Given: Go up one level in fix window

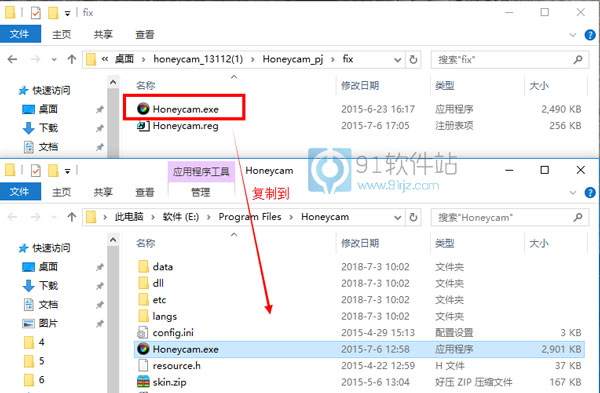Looking at the screenshot, I should [72, 59].
